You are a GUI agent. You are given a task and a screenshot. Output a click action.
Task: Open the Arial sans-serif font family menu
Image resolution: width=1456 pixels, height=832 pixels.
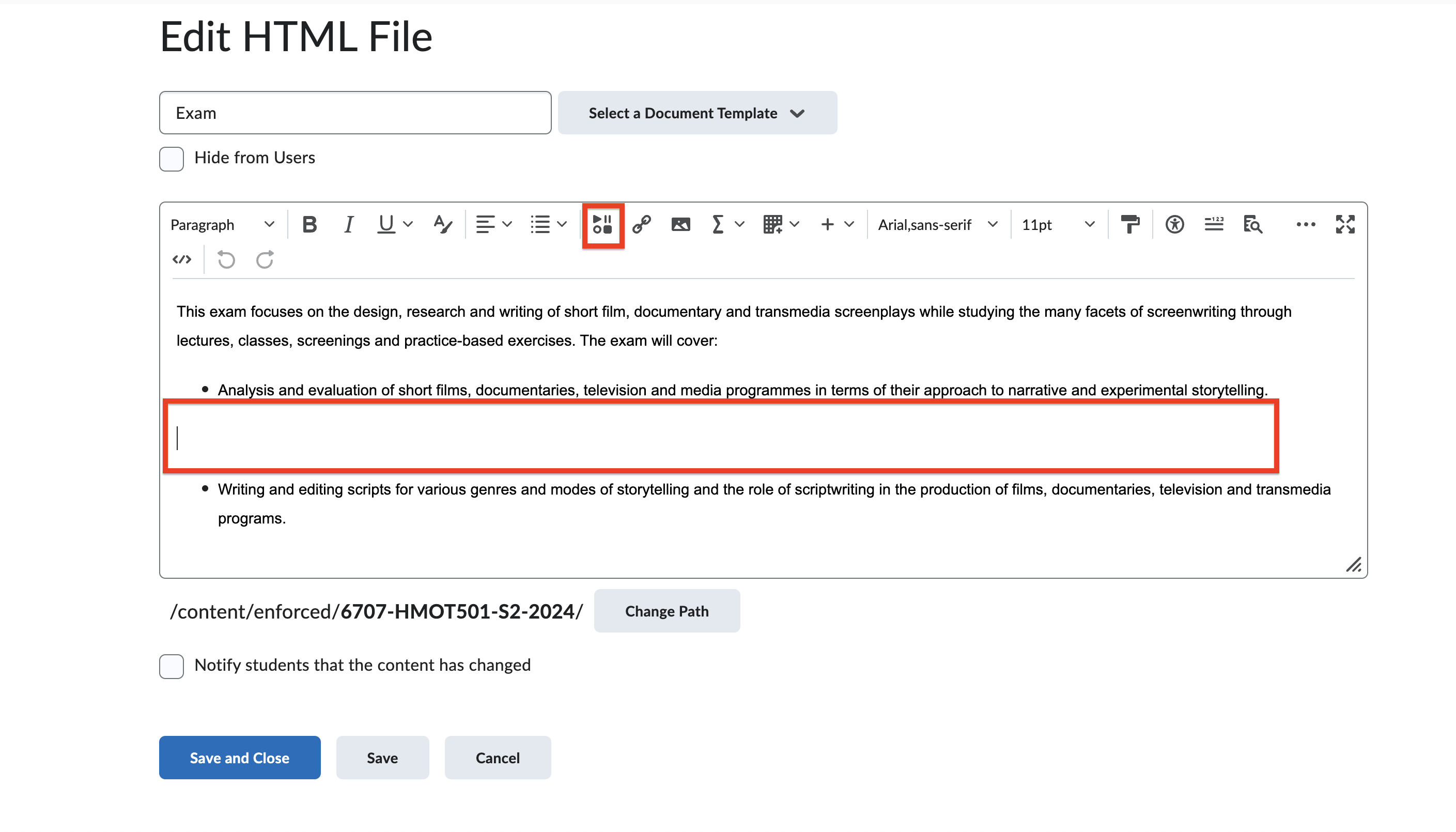(x=936, y=224)
